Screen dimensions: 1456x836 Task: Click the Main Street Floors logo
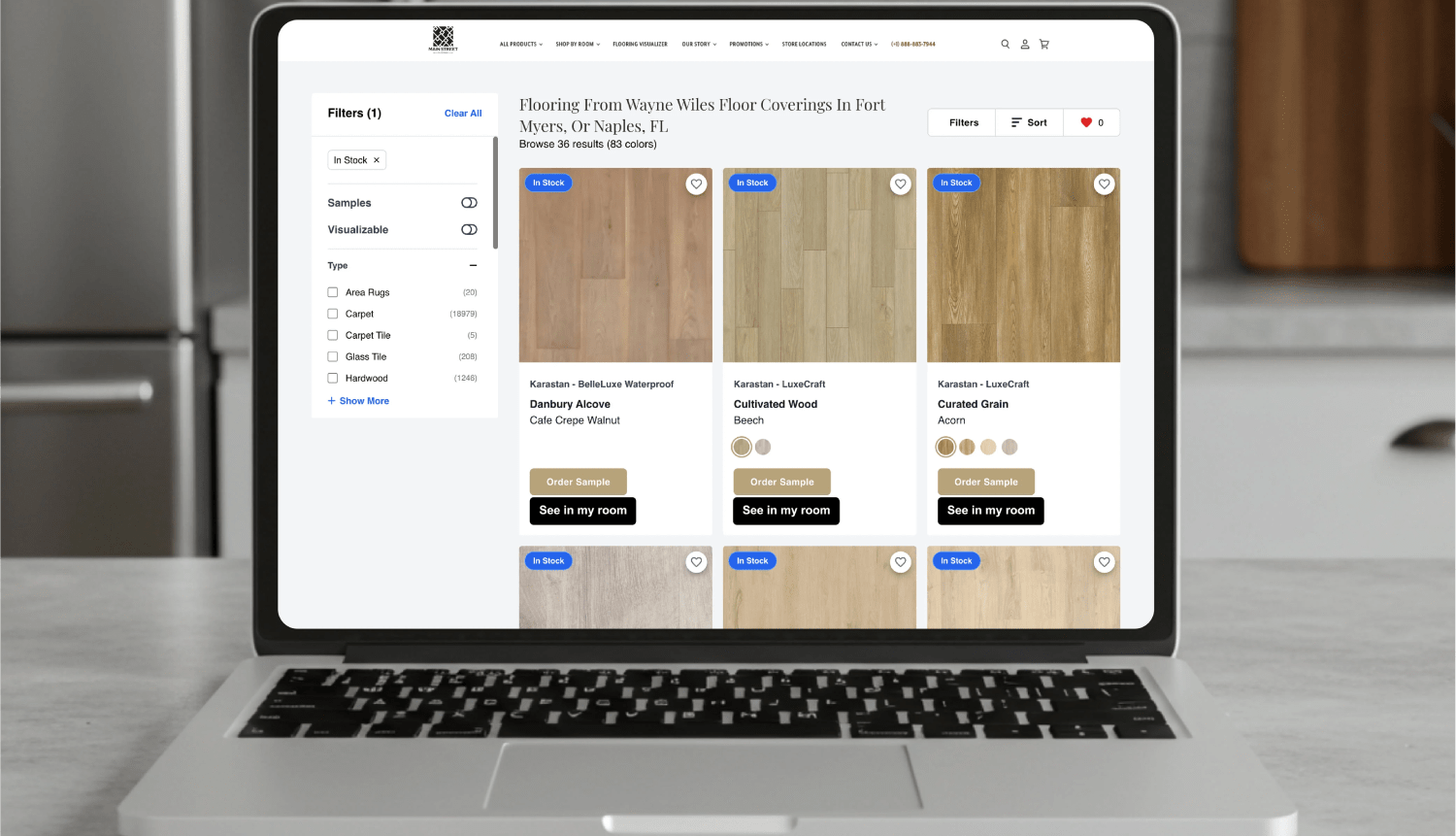(x=443, y=39)
